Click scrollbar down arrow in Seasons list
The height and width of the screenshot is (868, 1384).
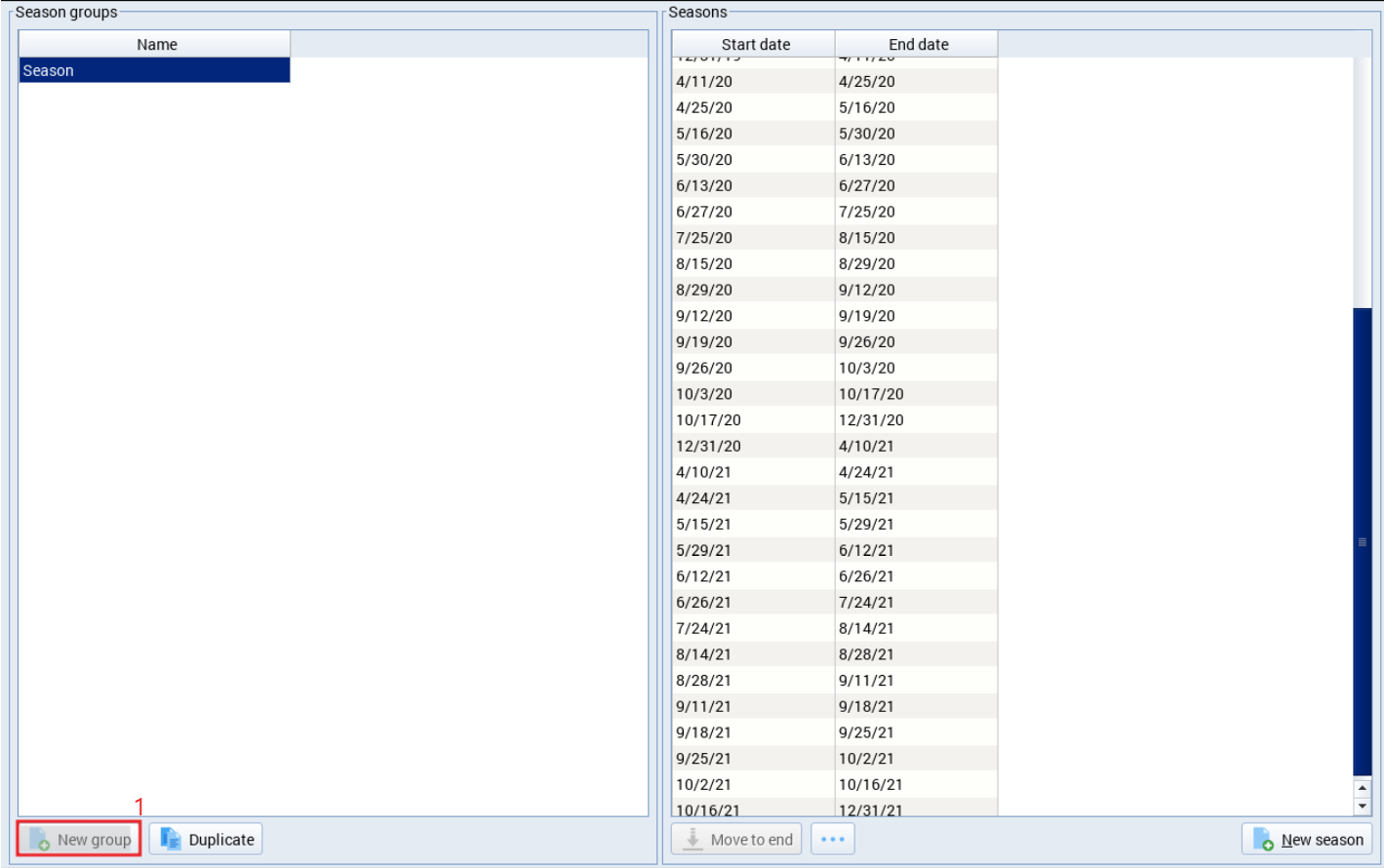(1363, 807)
